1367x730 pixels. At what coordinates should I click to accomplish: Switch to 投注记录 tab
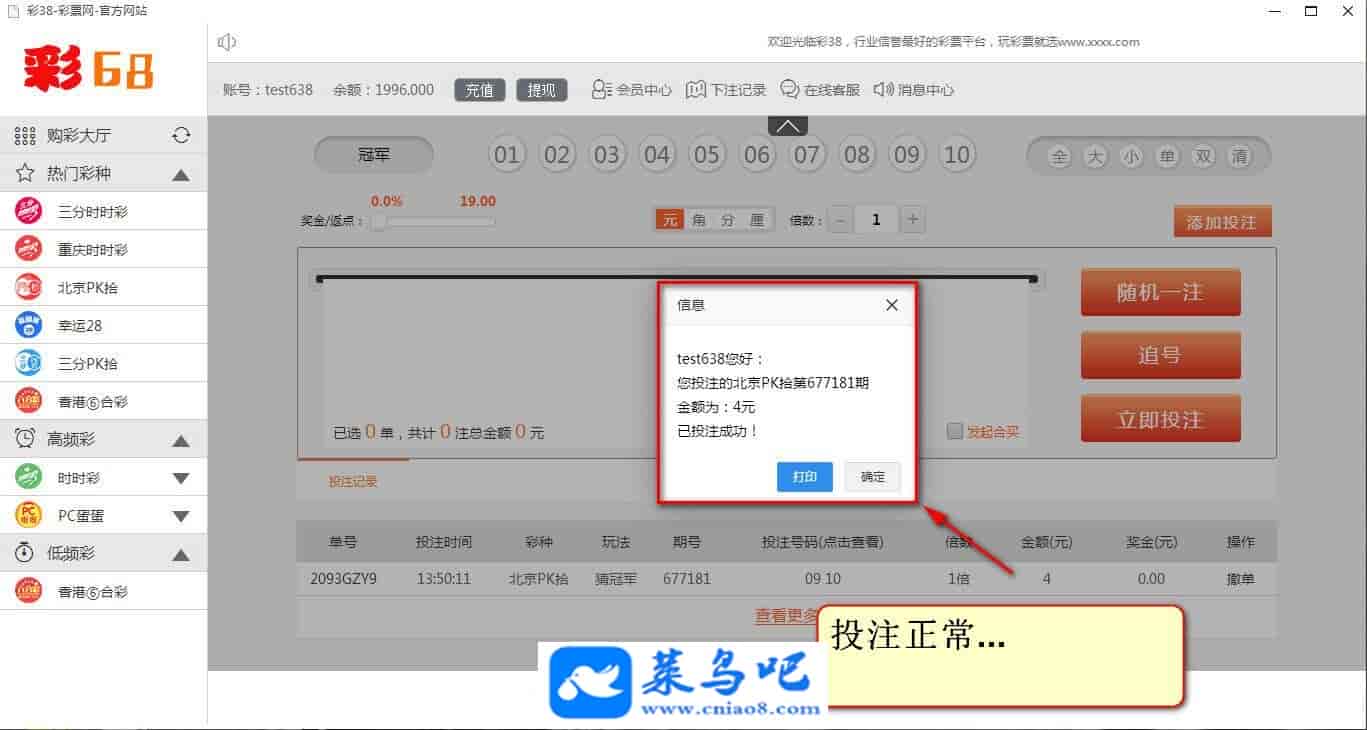tap(353, 482)
